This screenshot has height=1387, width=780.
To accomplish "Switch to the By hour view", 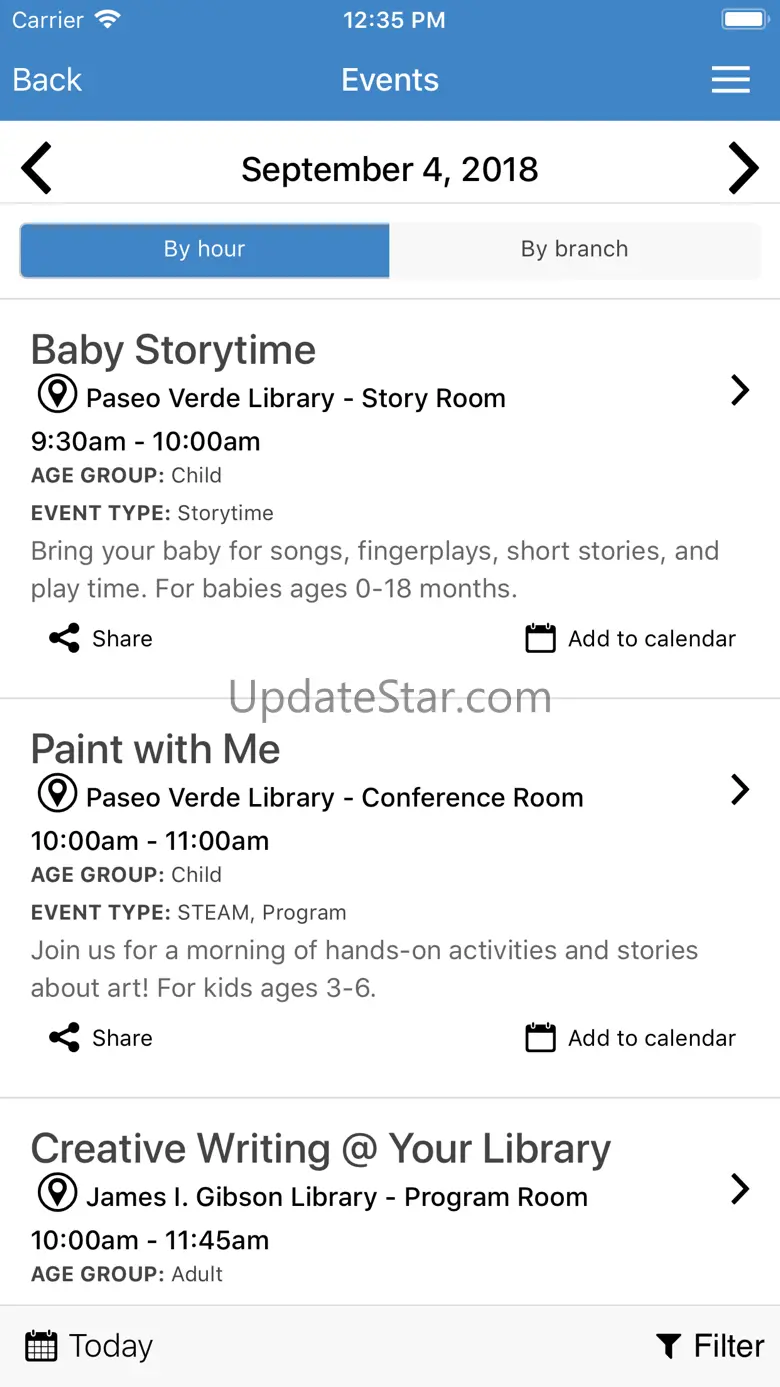I will tap(205, 250).
